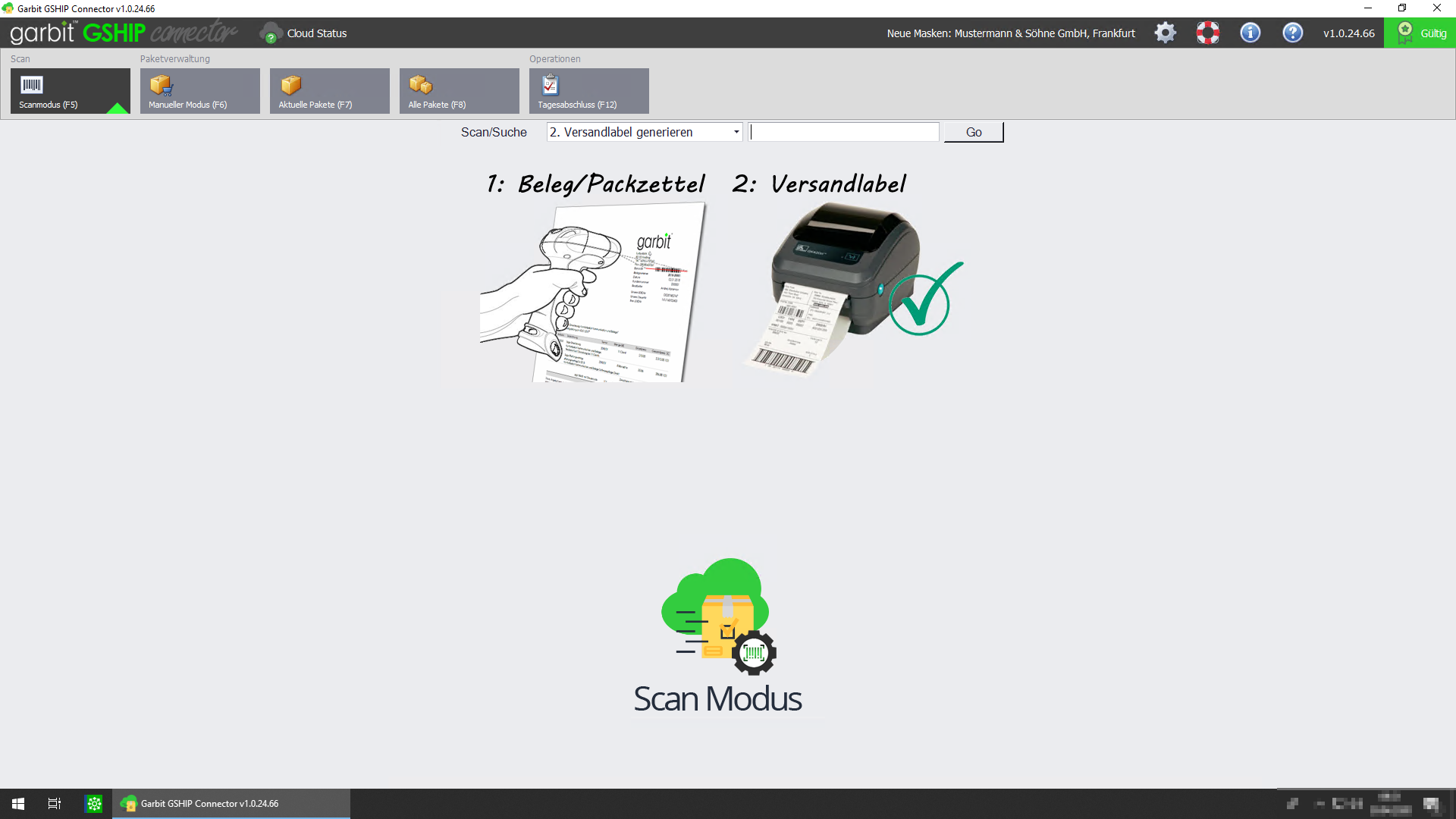The image size is (1456, 819).
Task: Click the Scan/Suche text input field
Action: 843,132
